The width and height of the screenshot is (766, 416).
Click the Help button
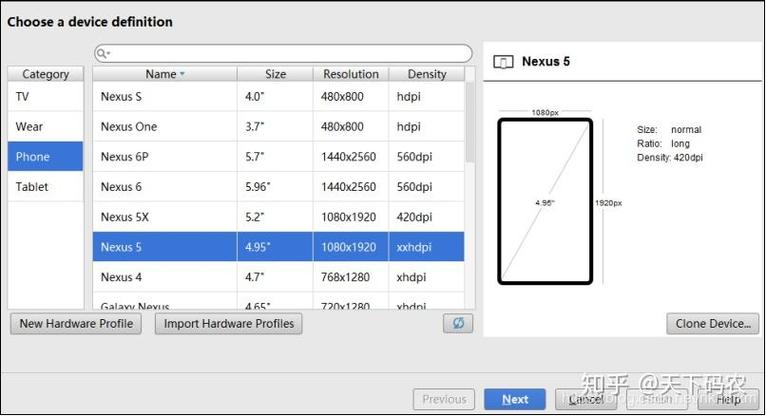coord(728,399)
